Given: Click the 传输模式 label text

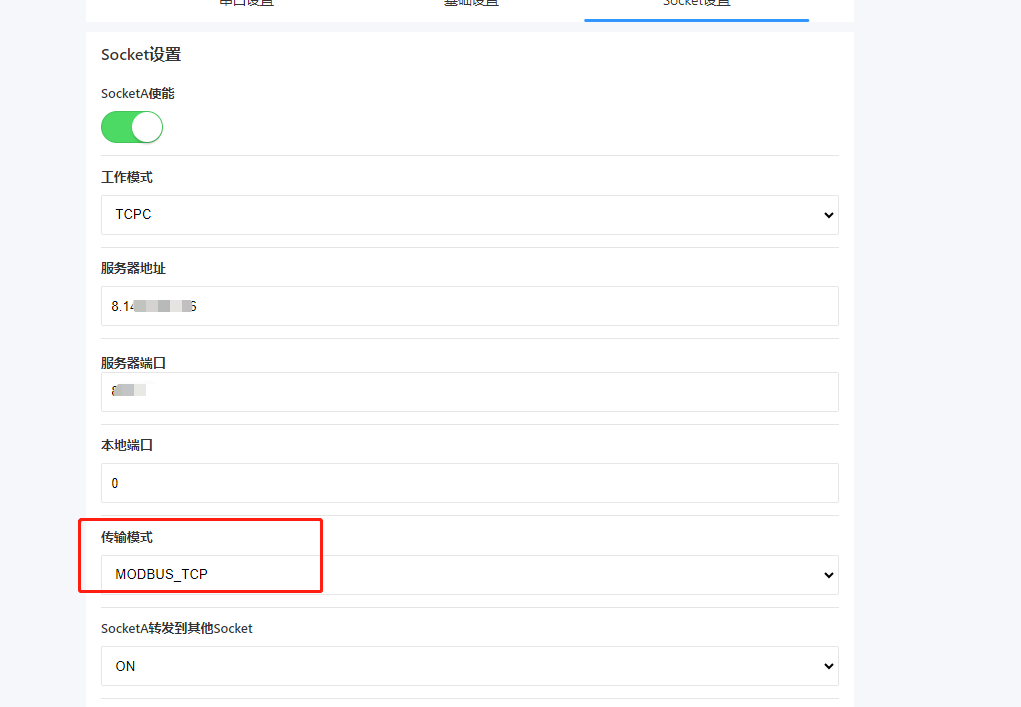Looking at the screenshot, I should [127, 537].
